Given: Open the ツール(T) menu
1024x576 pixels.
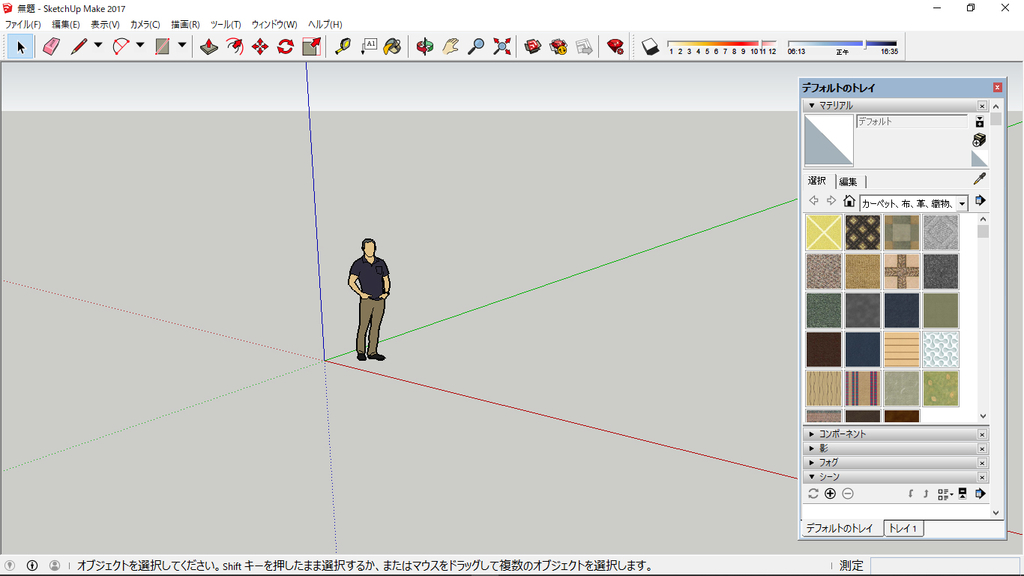Looking at the screenshot, I should click(225, 24).
